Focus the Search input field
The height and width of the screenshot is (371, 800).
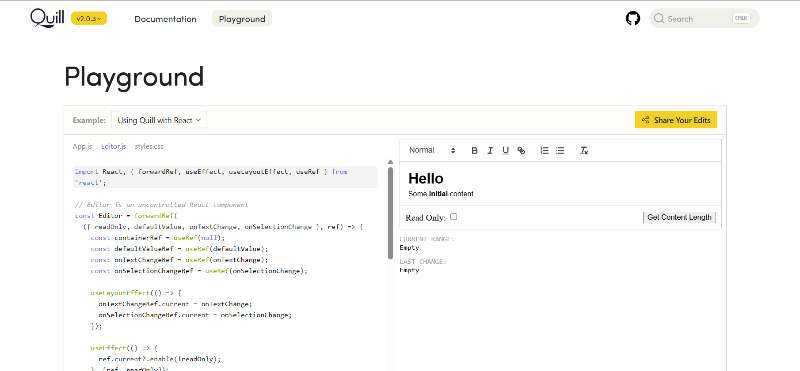coord(704,19)
